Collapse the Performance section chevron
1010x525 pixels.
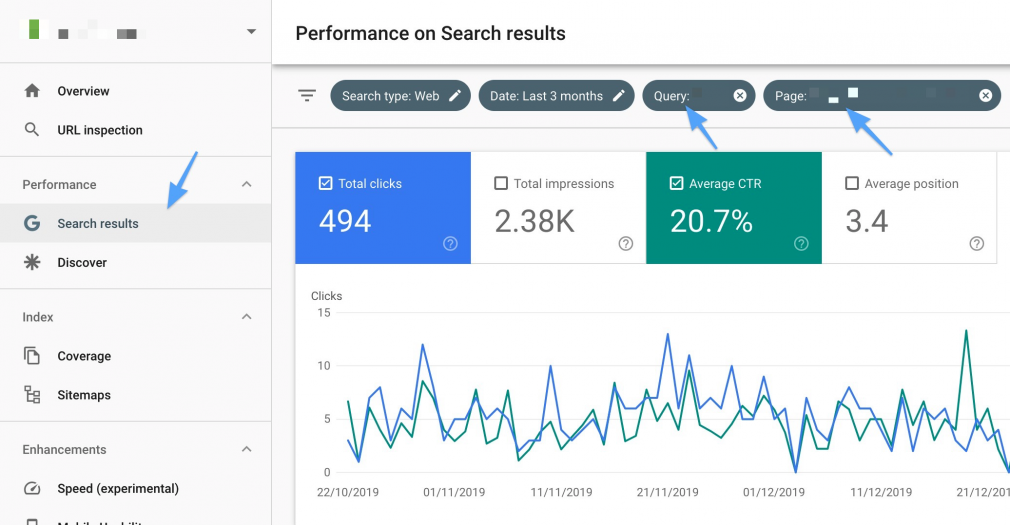246,184
